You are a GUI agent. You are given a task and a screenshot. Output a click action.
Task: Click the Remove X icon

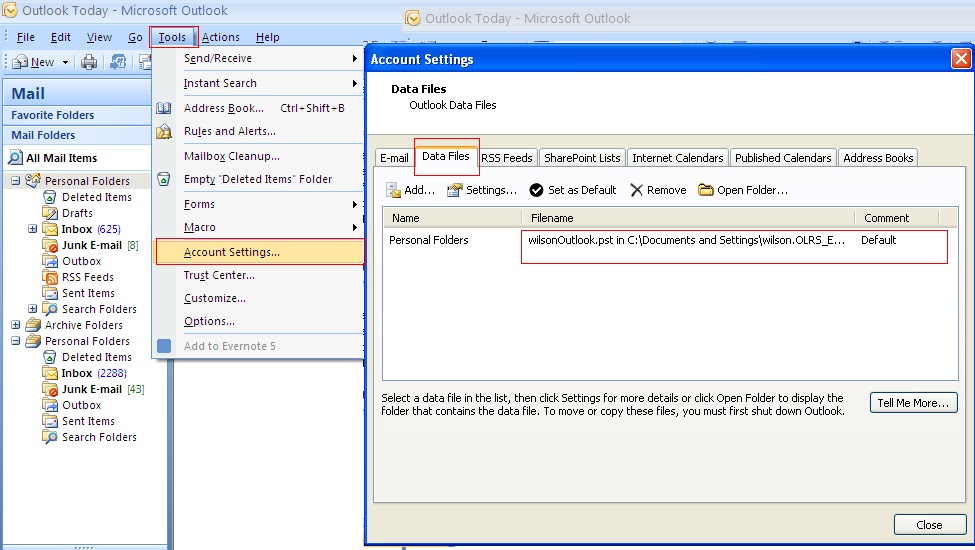click(636, 190)
